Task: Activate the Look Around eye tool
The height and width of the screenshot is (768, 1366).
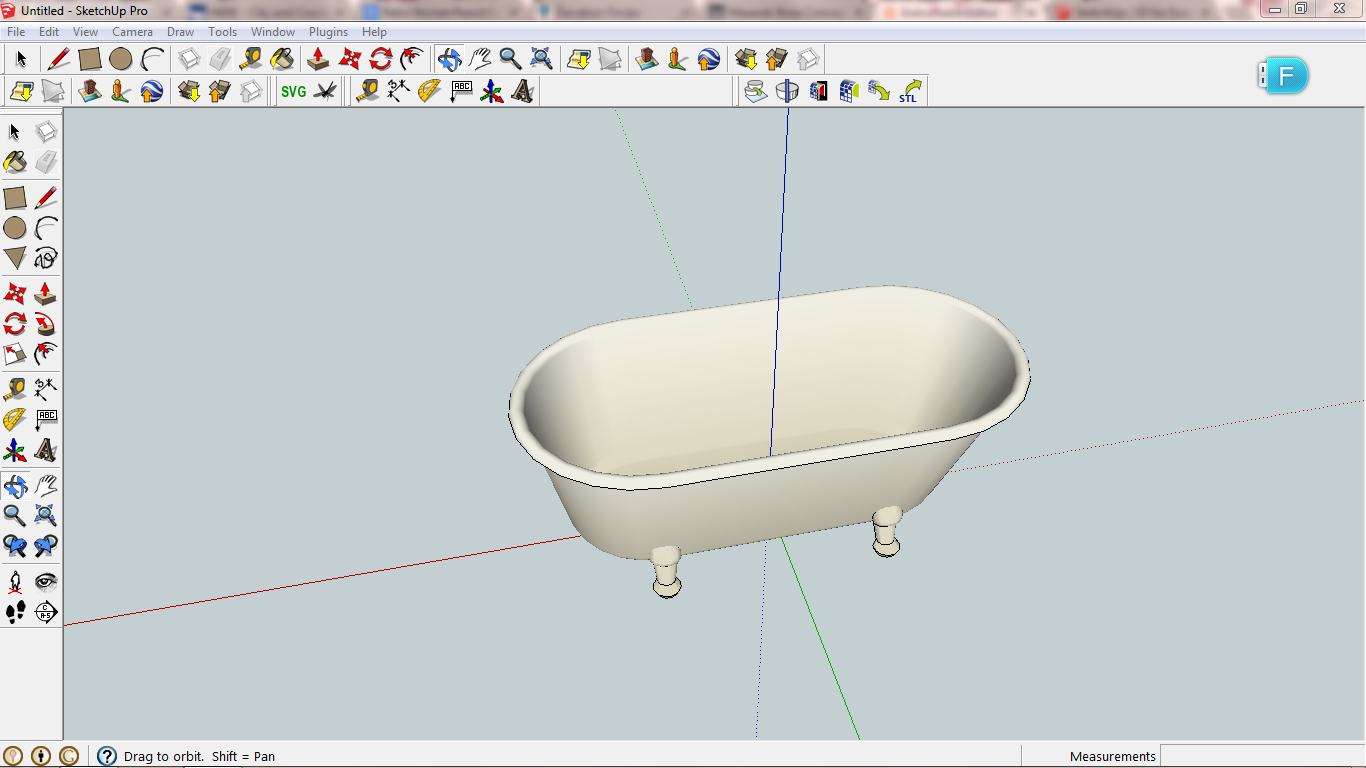Action: click(x=46, y=582)
